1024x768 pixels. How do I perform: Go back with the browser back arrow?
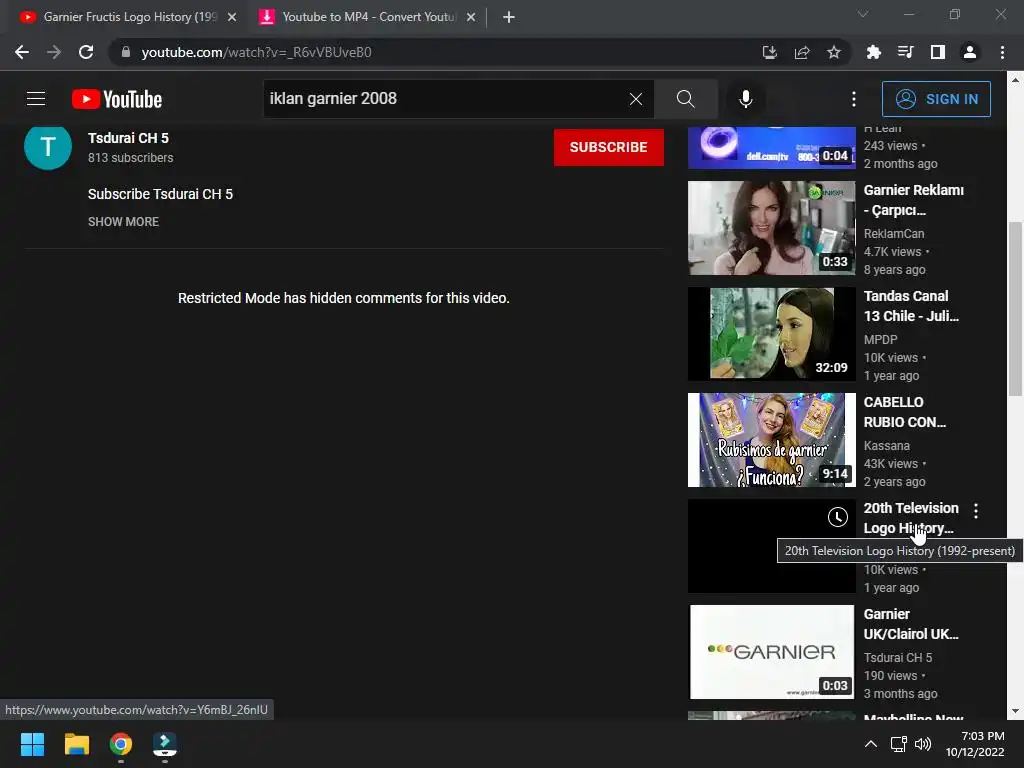(22, 52)
